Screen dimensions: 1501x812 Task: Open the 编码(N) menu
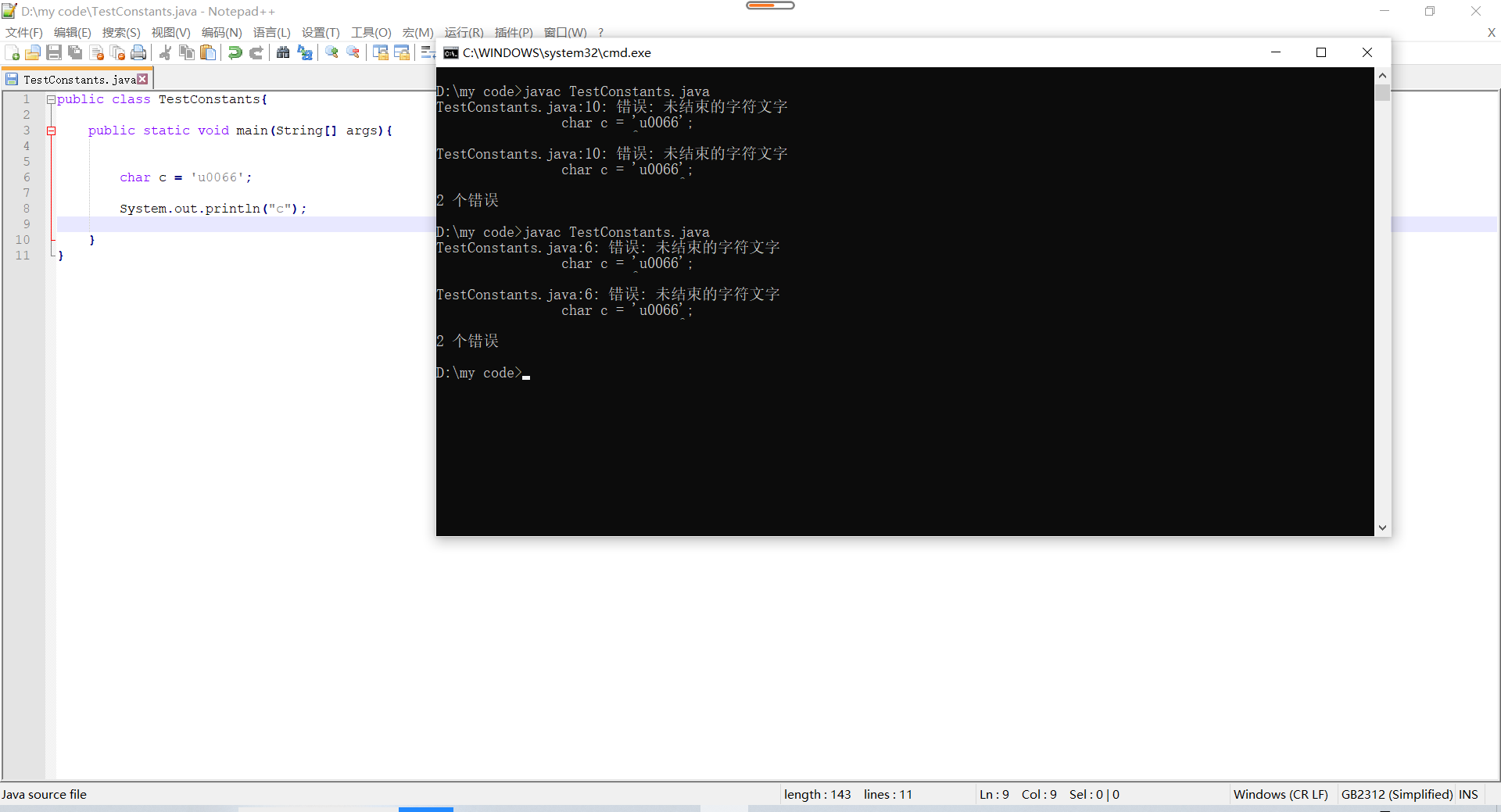point(222,32)
